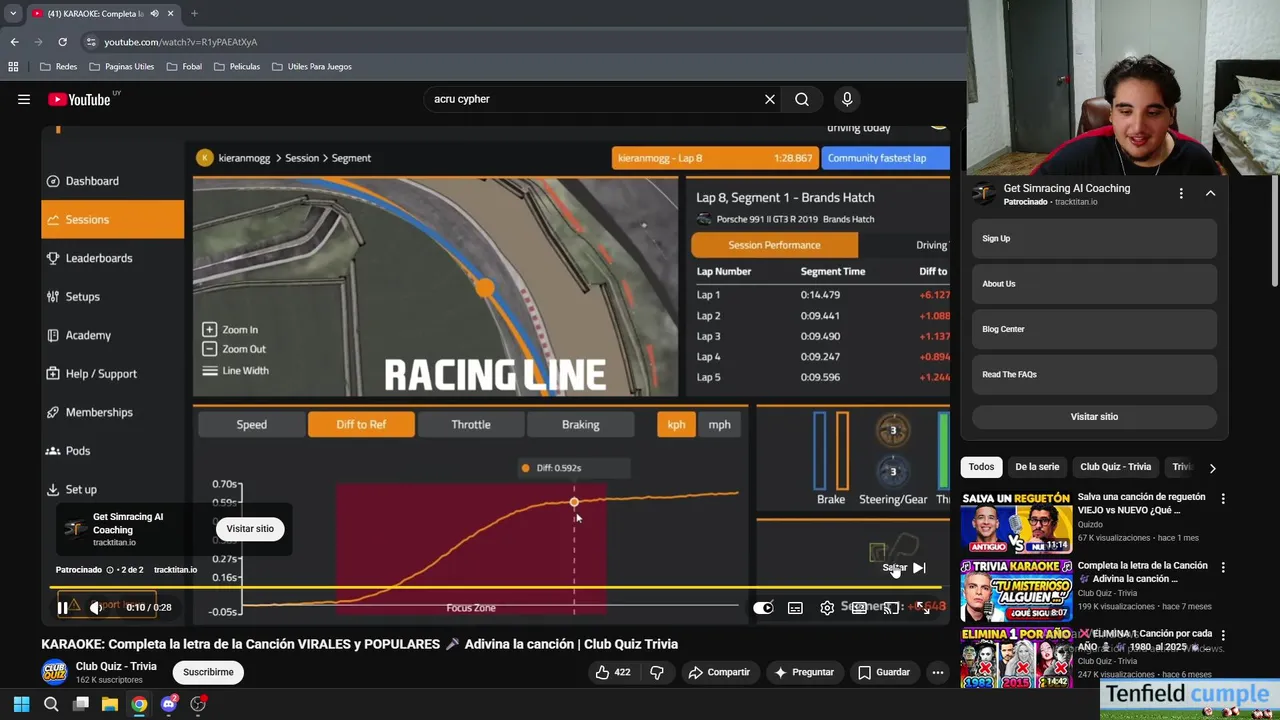Image resolution: width=1280 pixels, height=720 pixels.
Task: Open the Salva una canción de reguetón thumbnail
Action: pos(1015,522)
